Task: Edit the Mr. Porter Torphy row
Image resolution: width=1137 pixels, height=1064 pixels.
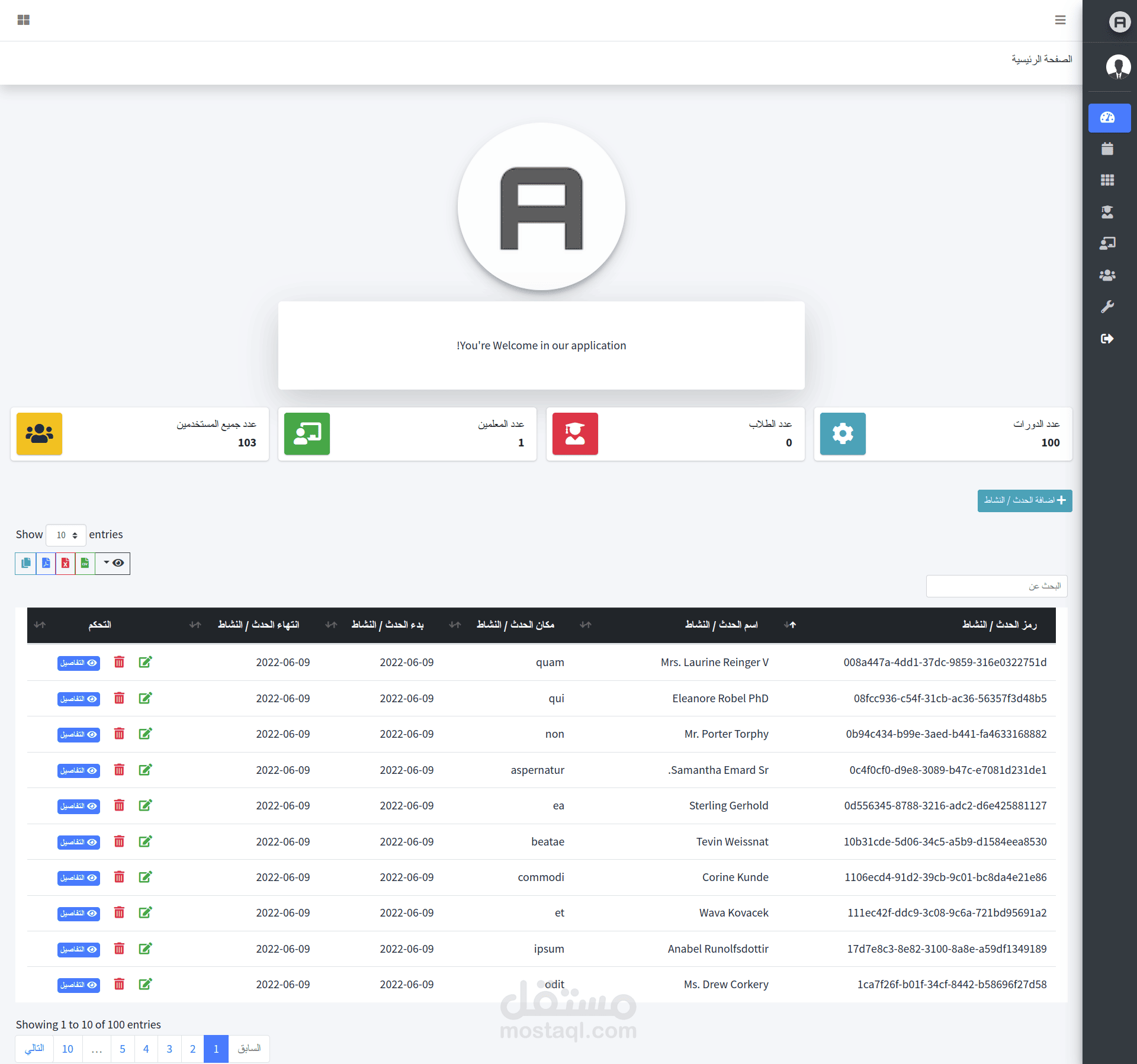Action: click(x=145, y=734)
